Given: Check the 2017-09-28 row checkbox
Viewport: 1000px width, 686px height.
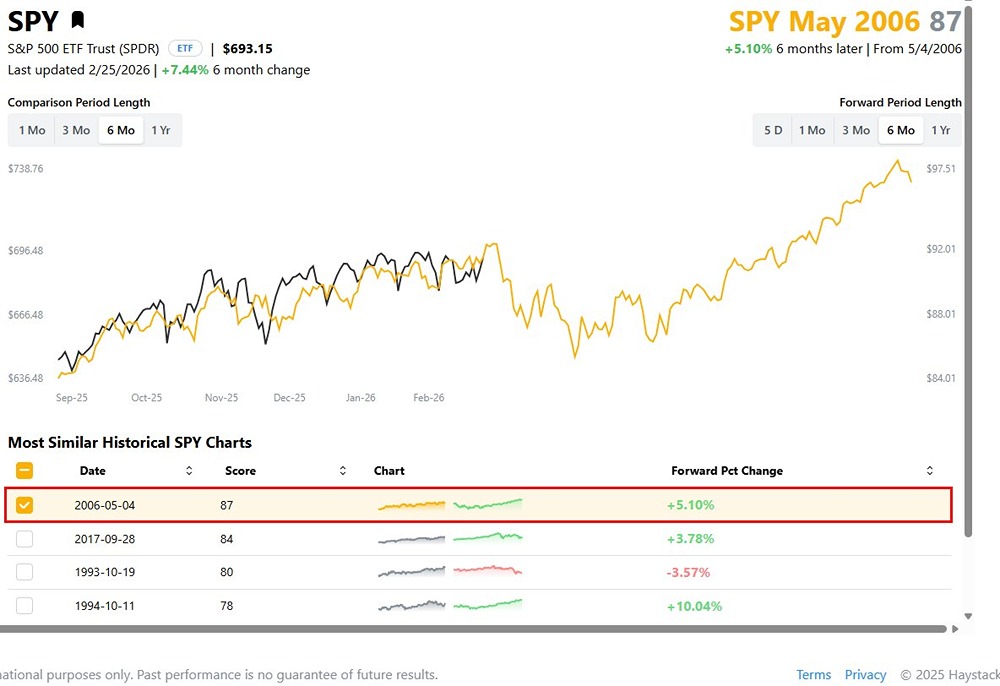Looking at the screenshot, I should [x=24, y=538].
